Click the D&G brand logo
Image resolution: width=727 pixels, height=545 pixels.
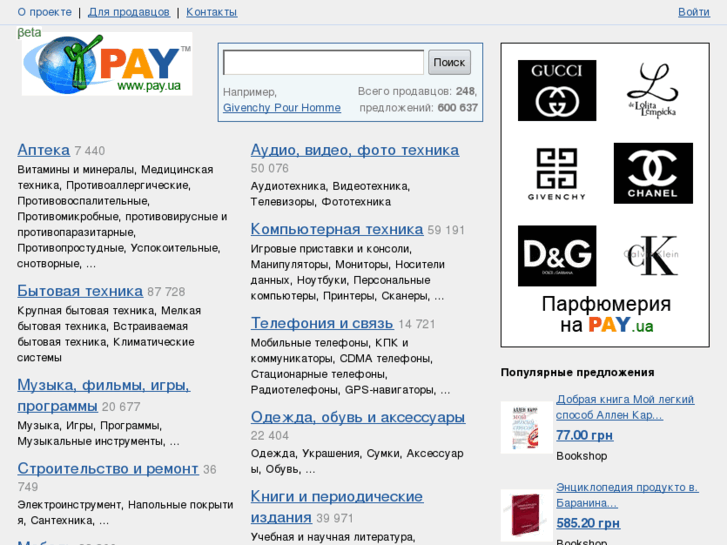coord(557,256)
